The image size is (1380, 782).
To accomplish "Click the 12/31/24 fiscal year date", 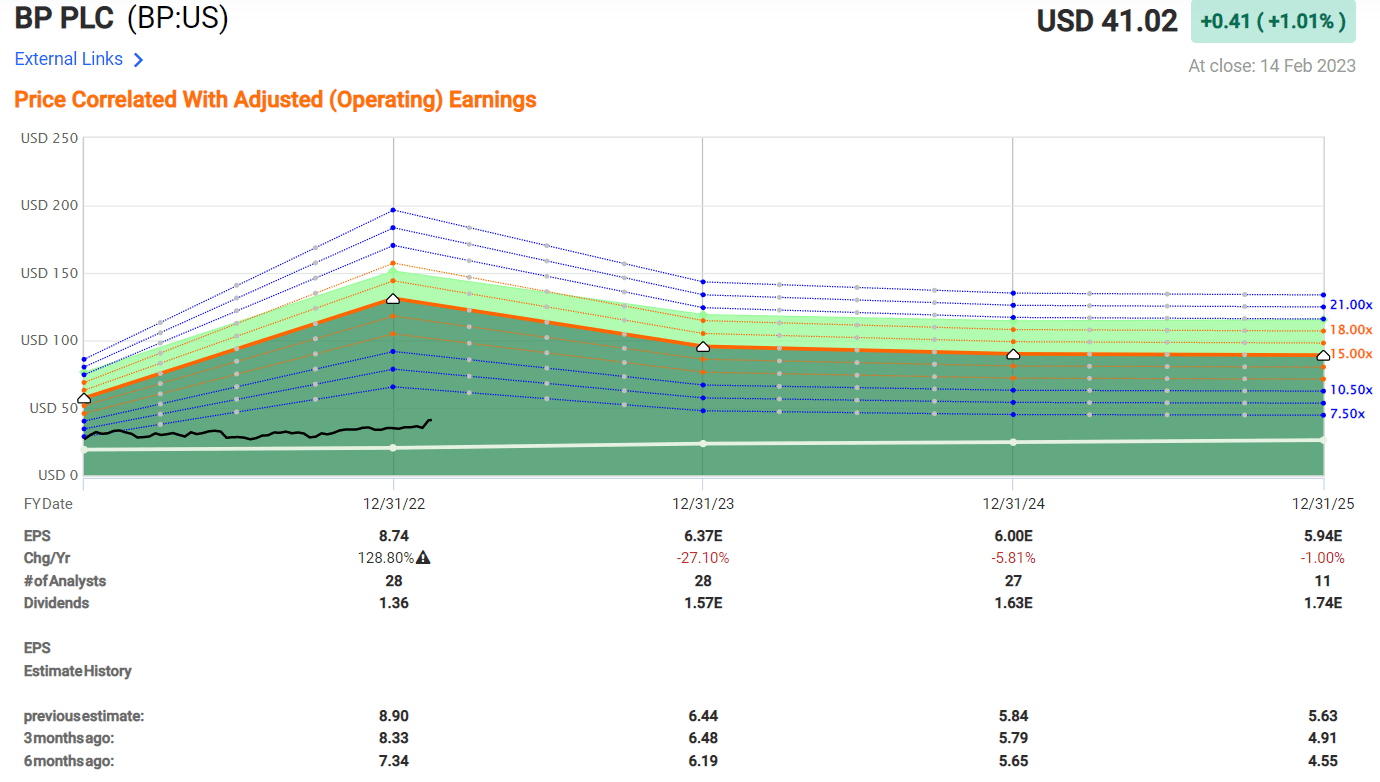I will coord(1013,504).
